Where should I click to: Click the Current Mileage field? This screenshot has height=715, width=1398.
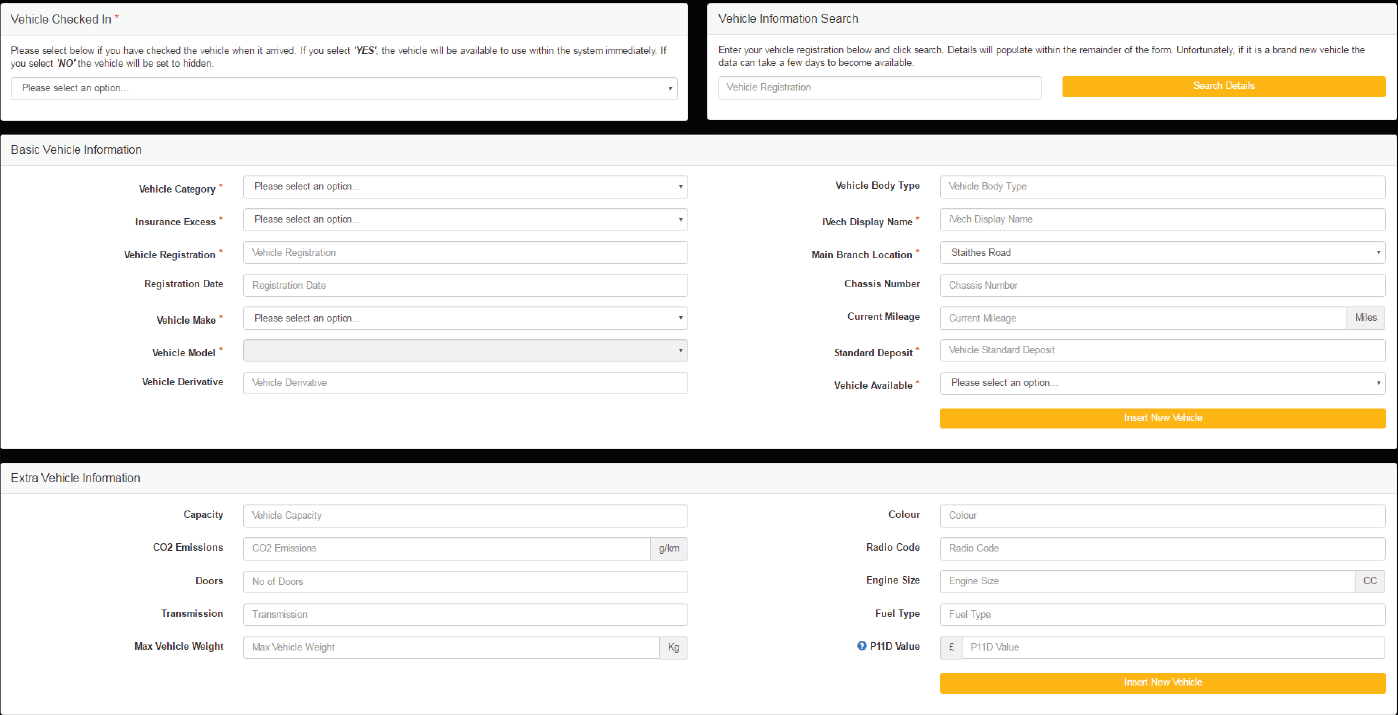pos(1142,319)
